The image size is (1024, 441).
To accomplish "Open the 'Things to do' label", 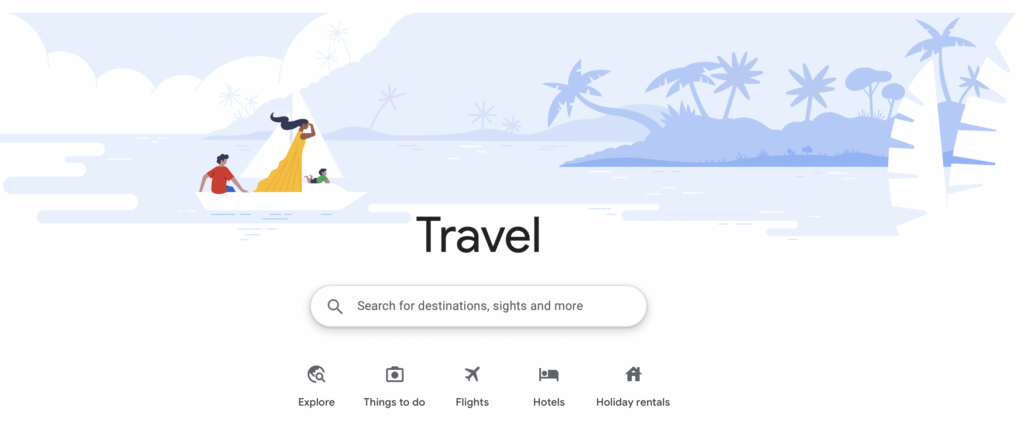I will point(394,402).
